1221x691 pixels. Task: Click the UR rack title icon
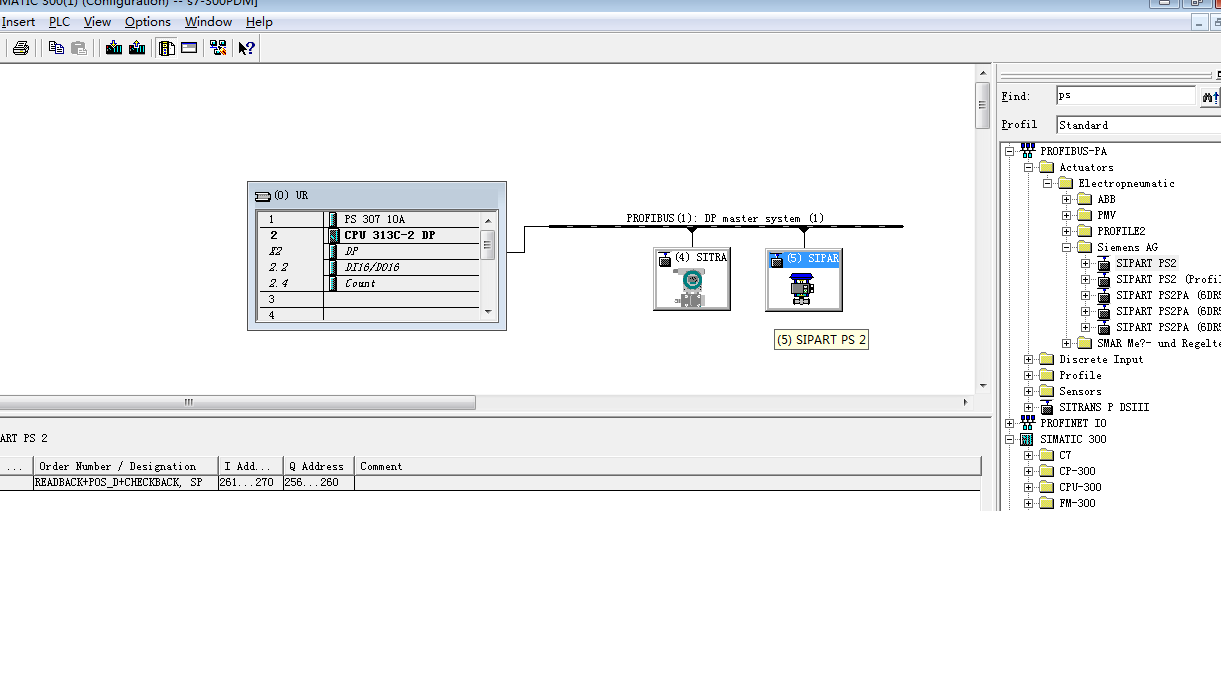(x=263, y=196)
